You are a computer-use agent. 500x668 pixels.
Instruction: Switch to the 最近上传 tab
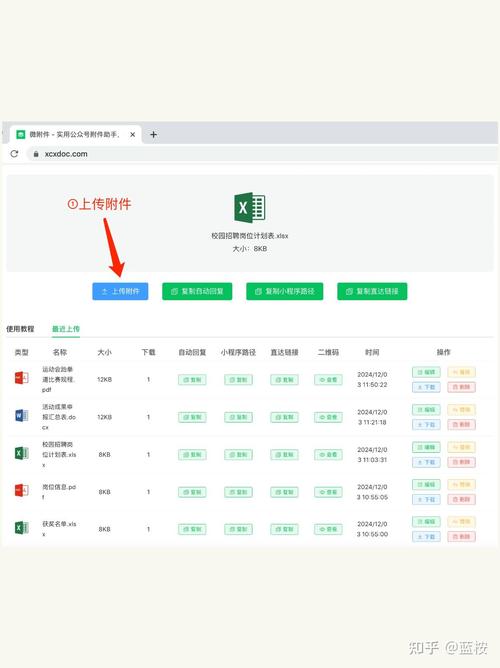[66, 329]
